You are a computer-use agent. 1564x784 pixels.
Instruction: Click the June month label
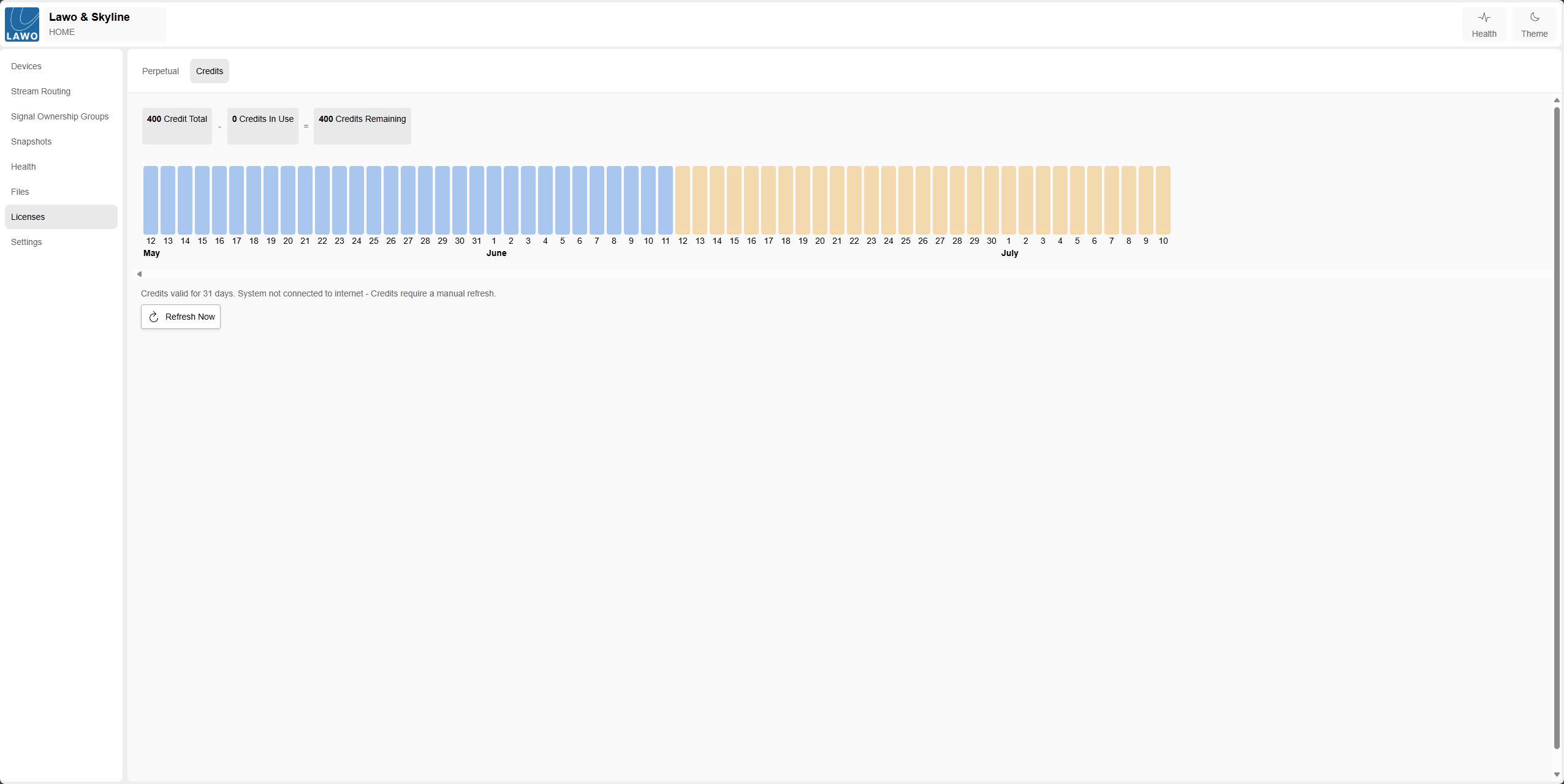pos(496,253)
